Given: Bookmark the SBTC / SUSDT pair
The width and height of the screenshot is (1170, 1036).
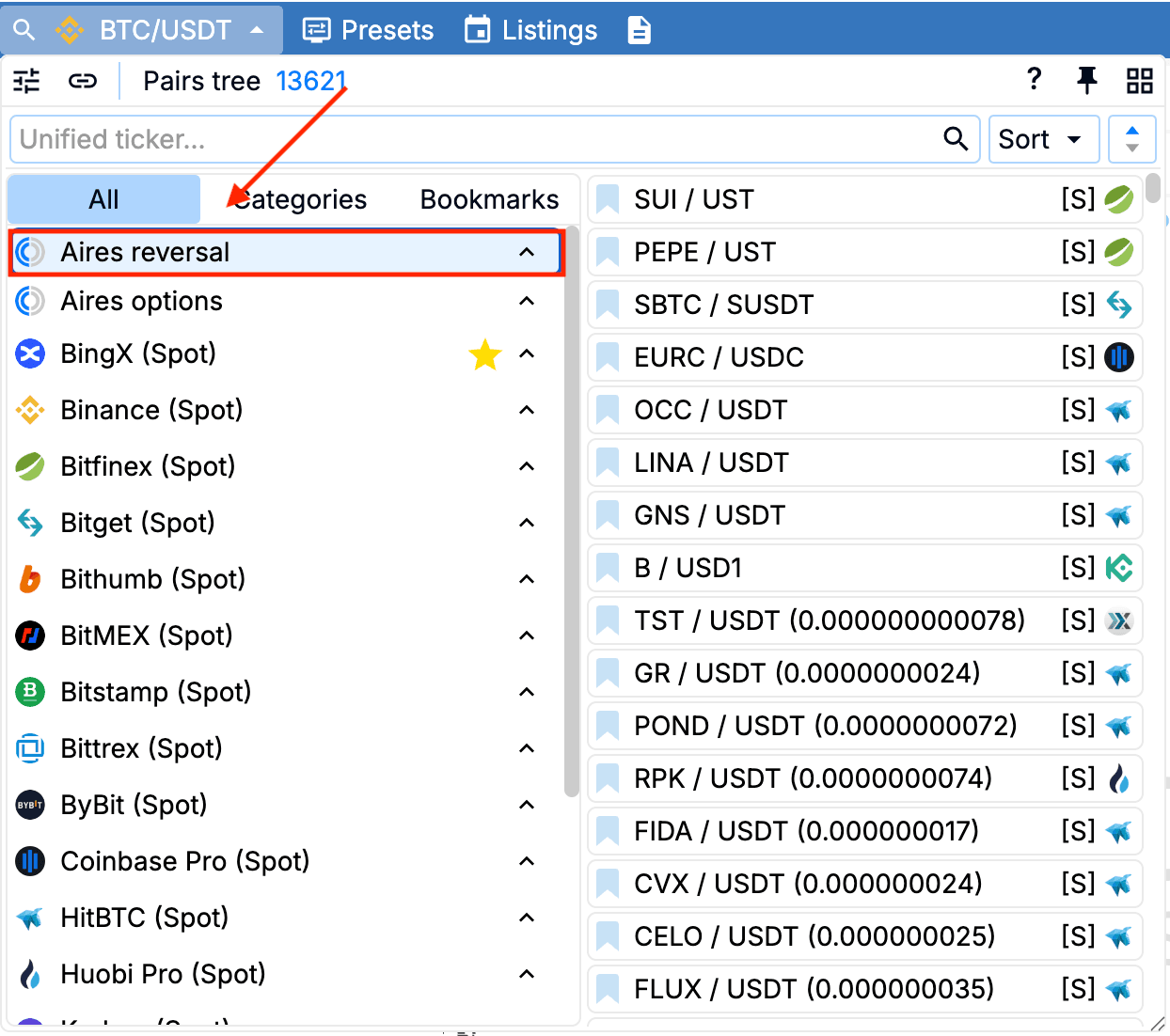Looking at the screenshot, I should (x=608, y=305).
